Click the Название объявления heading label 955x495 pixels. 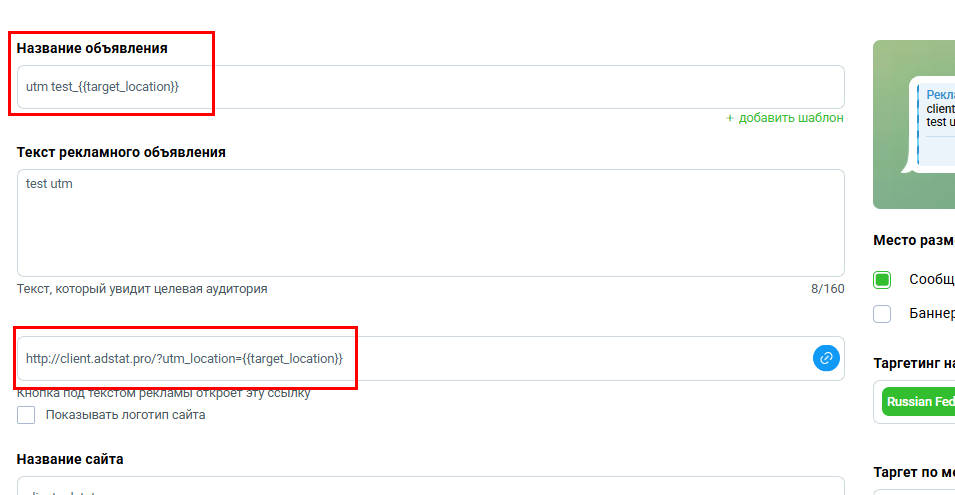(92, 48)
